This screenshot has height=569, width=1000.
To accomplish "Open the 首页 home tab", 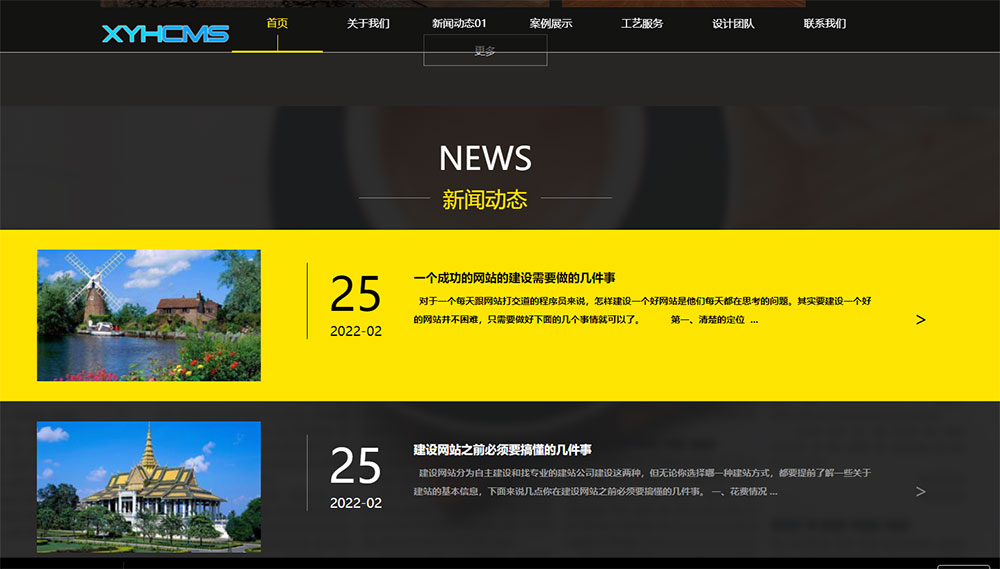I will point(277,23).
